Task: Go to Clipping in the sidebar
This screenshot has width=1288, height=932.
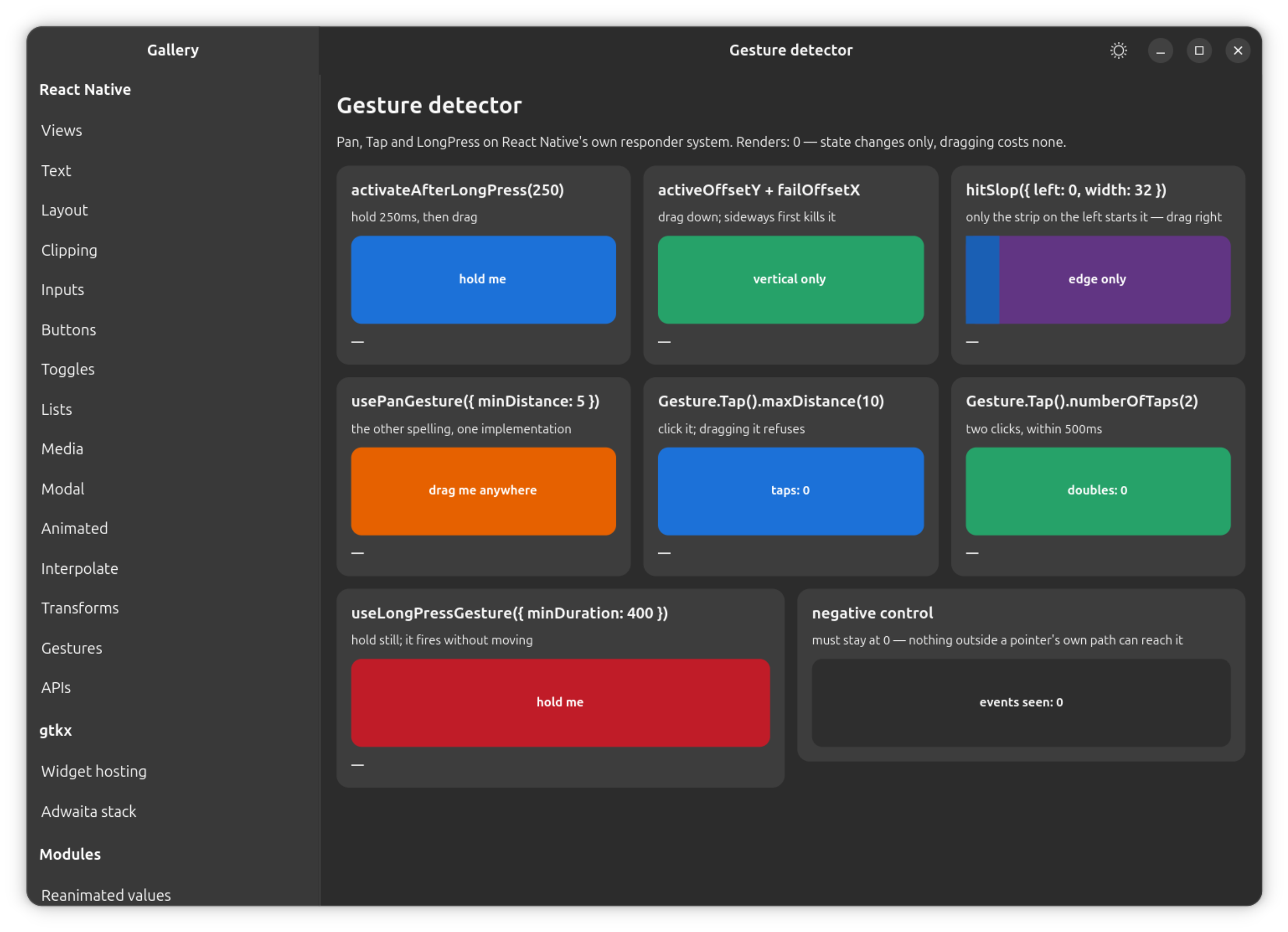Action: pyautogui.click(x=173, y=250)
